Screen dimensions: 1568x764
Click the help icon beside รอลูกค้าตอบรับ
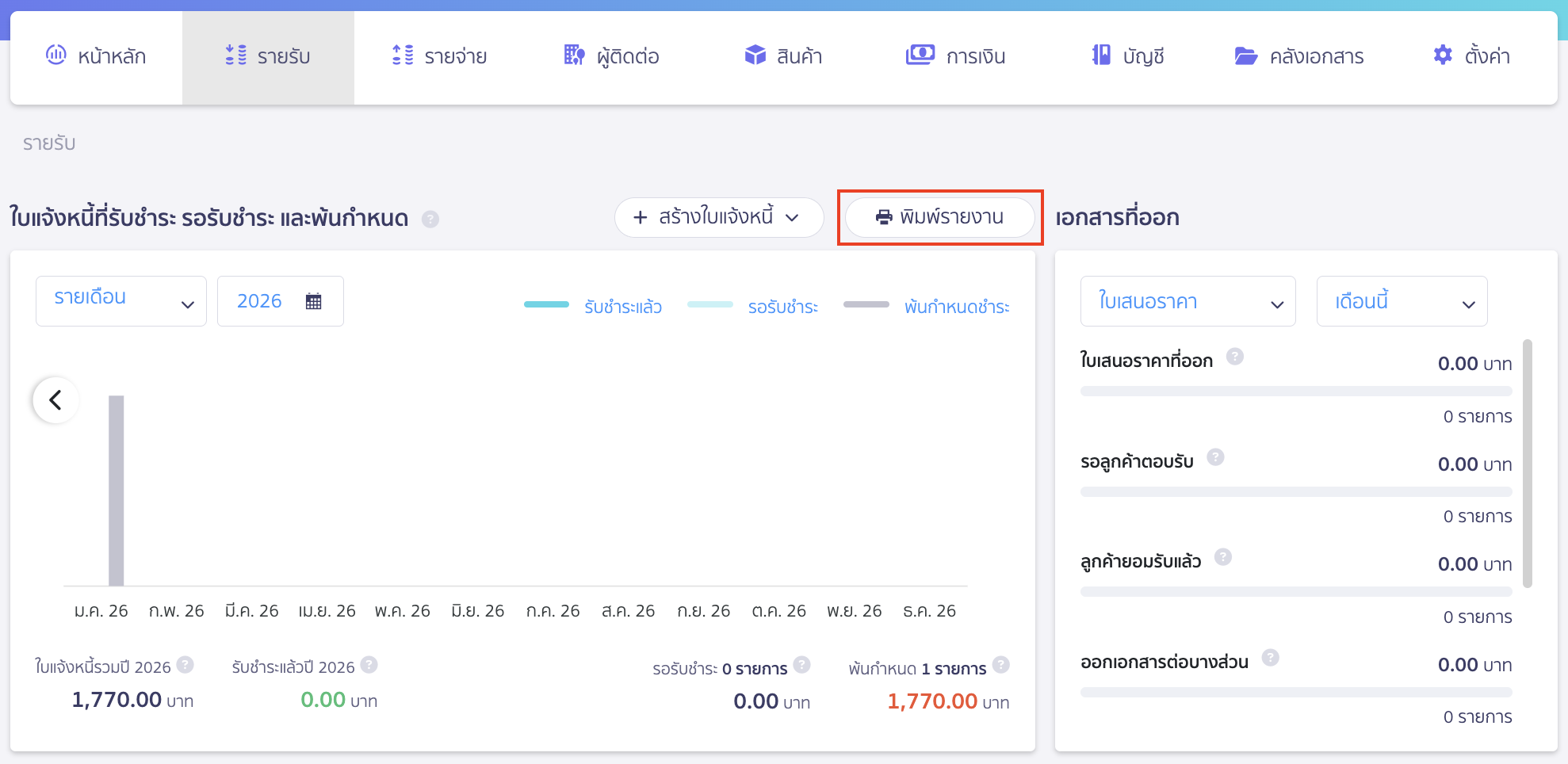(1215, 457)
